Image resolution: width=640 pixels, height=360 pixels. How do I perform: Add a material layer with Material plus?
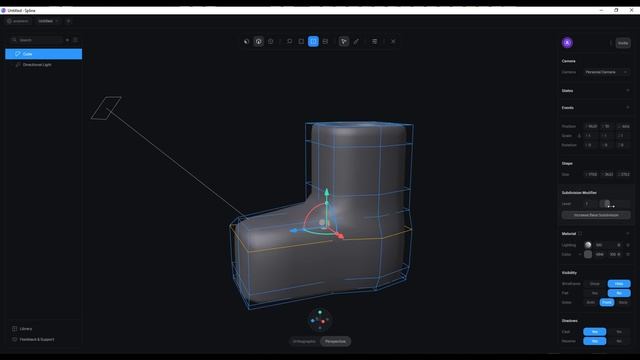(x=628, y=233)
